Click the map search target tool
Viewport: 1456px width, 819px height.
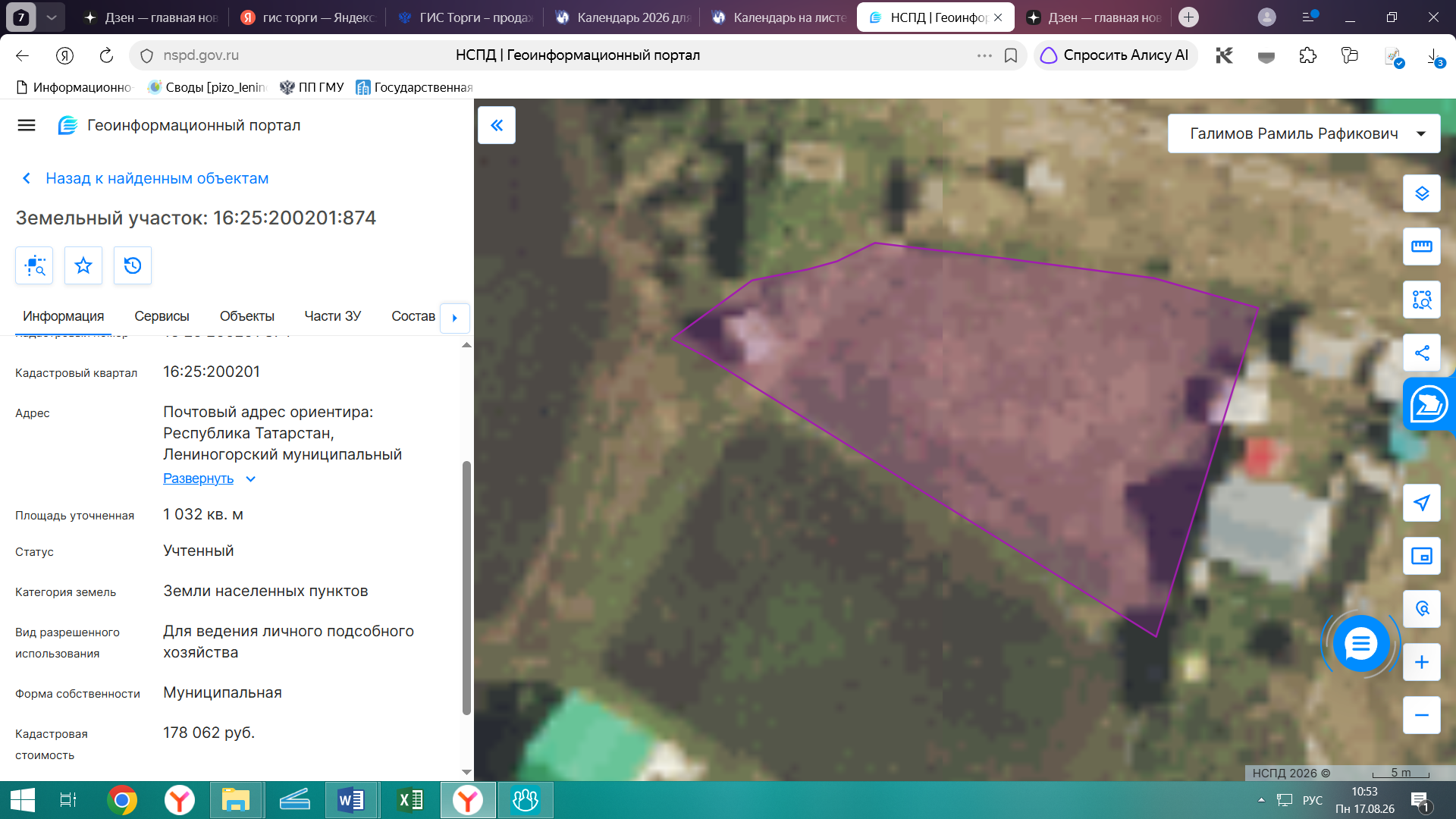pyautogui.click(x=1422, y=609)
